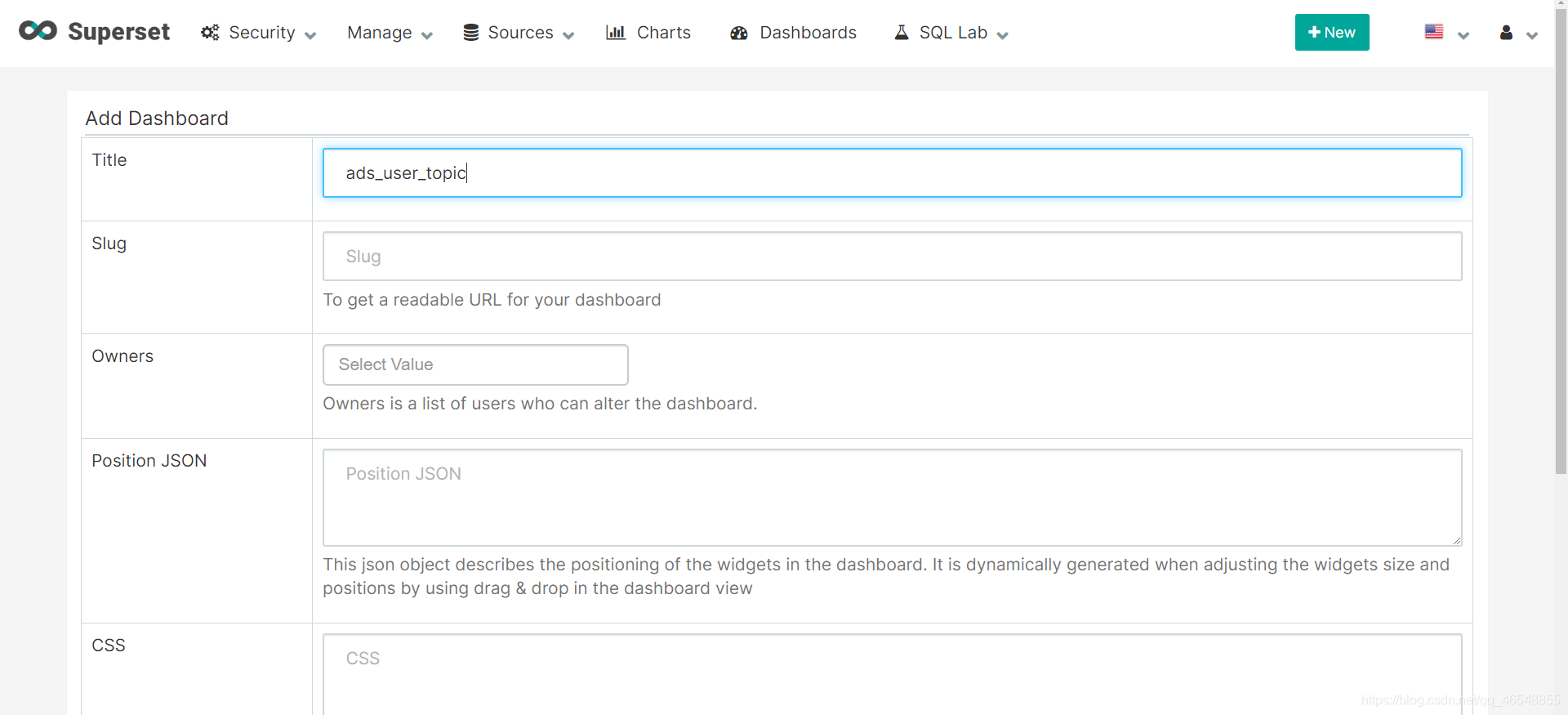Click the user profile icon

tap(1507, 33)
